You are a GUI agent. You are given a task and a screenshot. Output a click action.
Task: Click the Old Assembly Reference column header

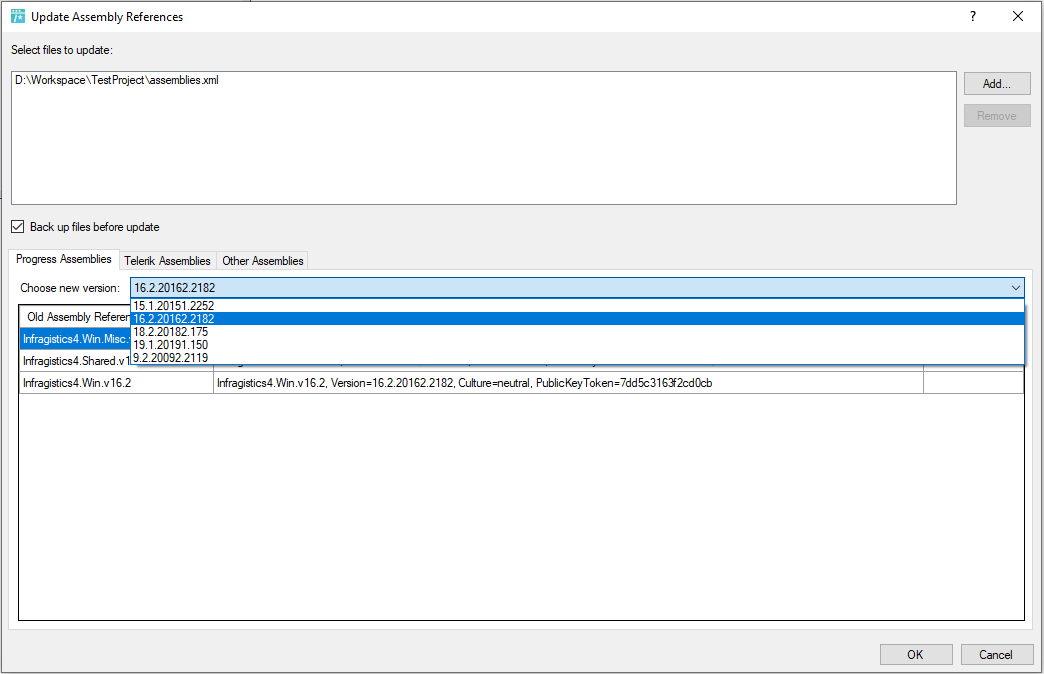click(x=76, y=317)
